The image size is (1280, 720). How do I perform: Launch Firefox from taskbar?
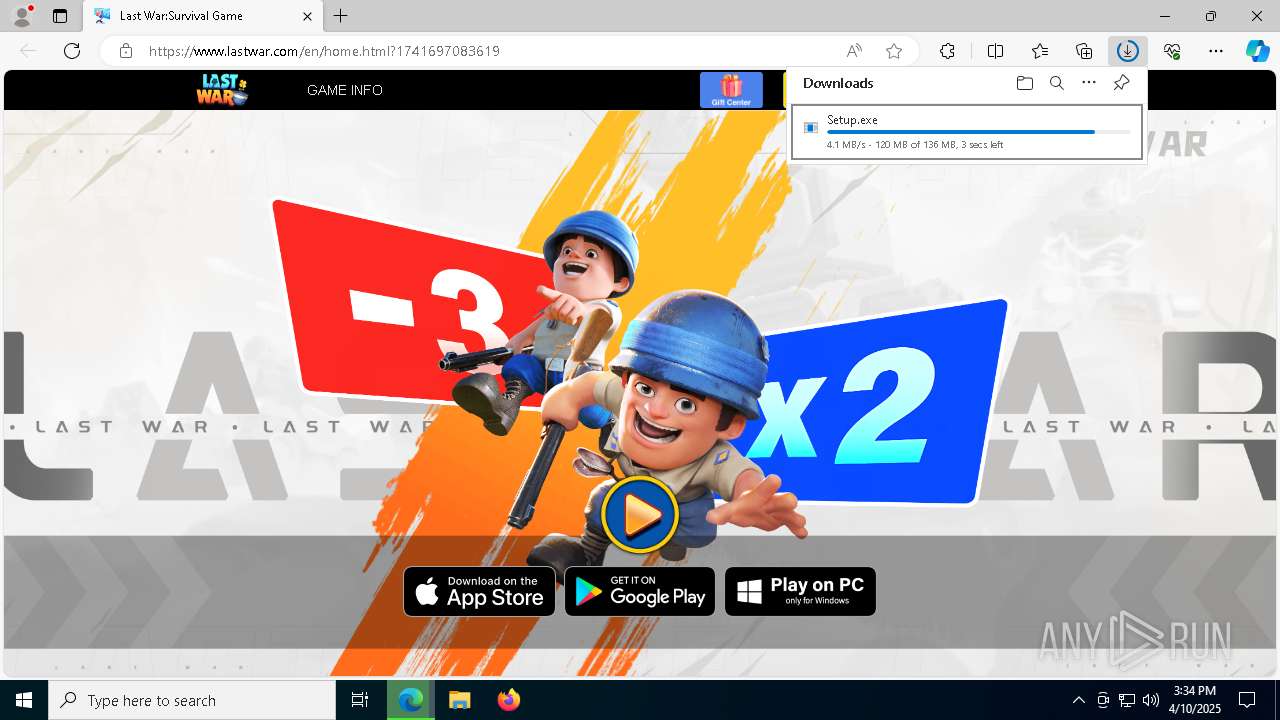click(x=509, y=700)
